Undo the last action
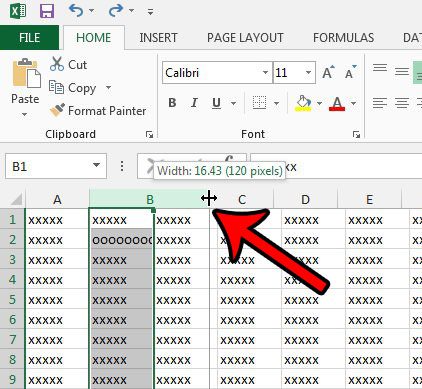 [x=76, y=11]
